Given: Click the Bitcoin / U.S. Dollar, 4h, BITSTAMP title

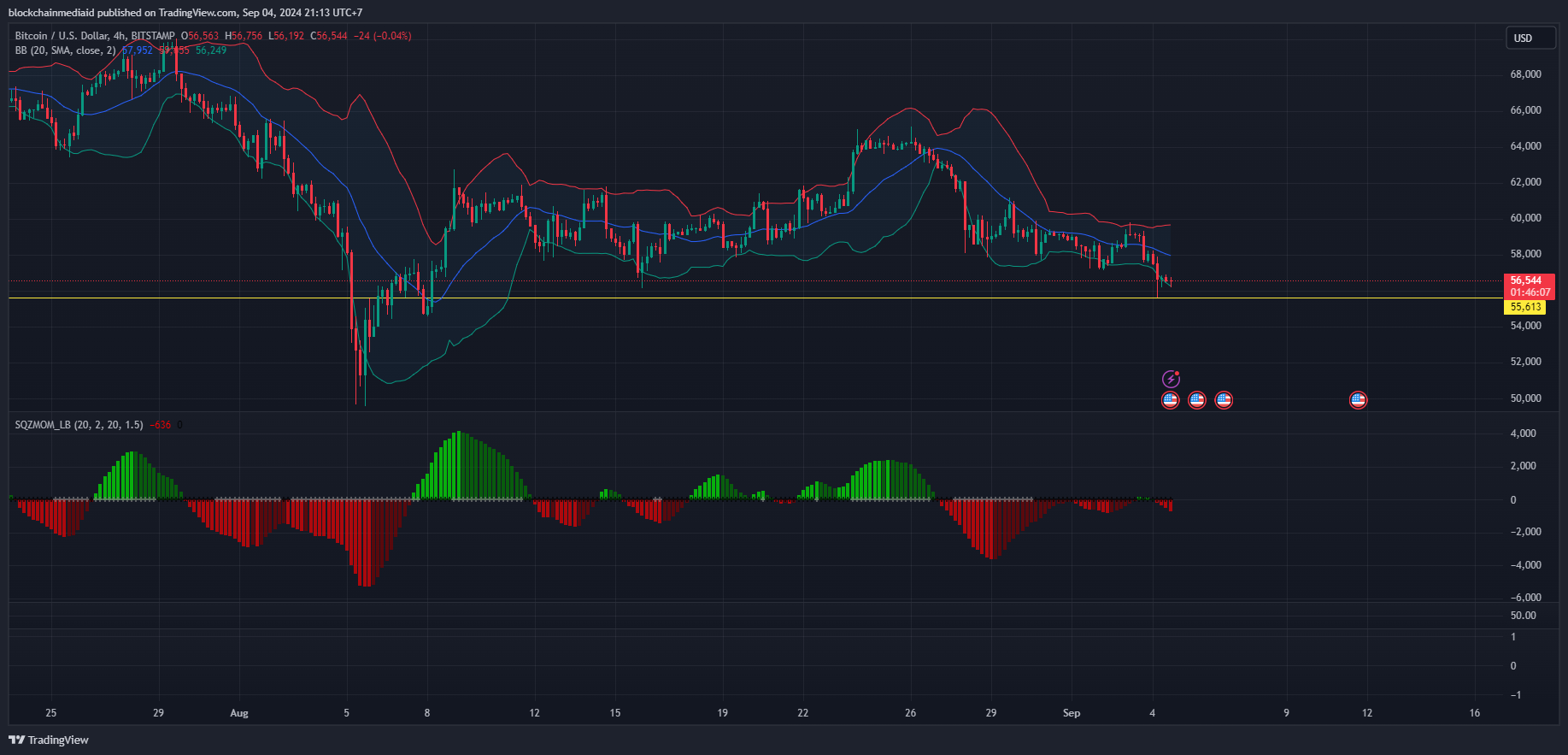Looking at the screenshot, I should 95,36.
